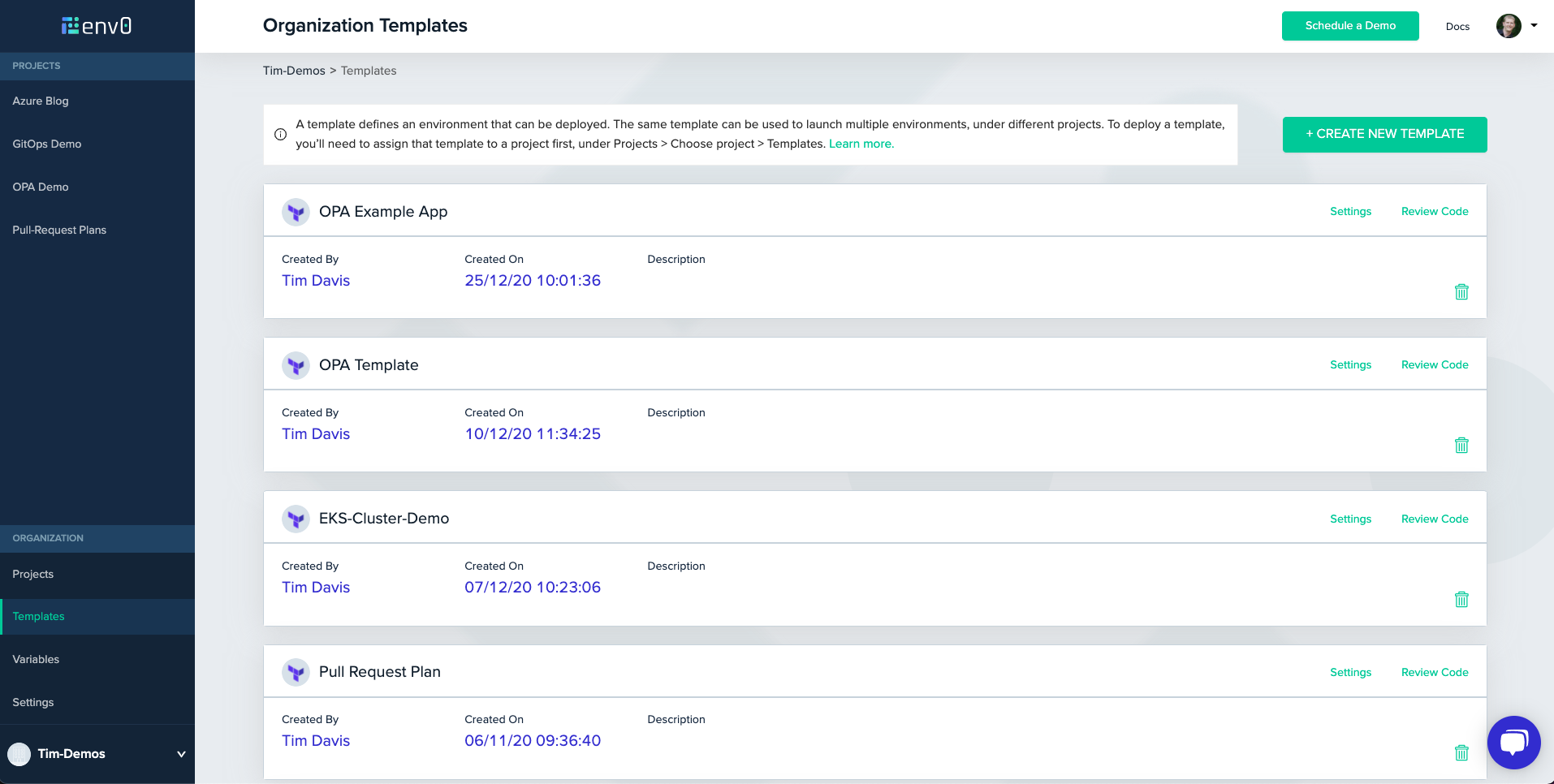Open the GitOps Demo project
Screen dimensions: 1554x784
[47, 144]
